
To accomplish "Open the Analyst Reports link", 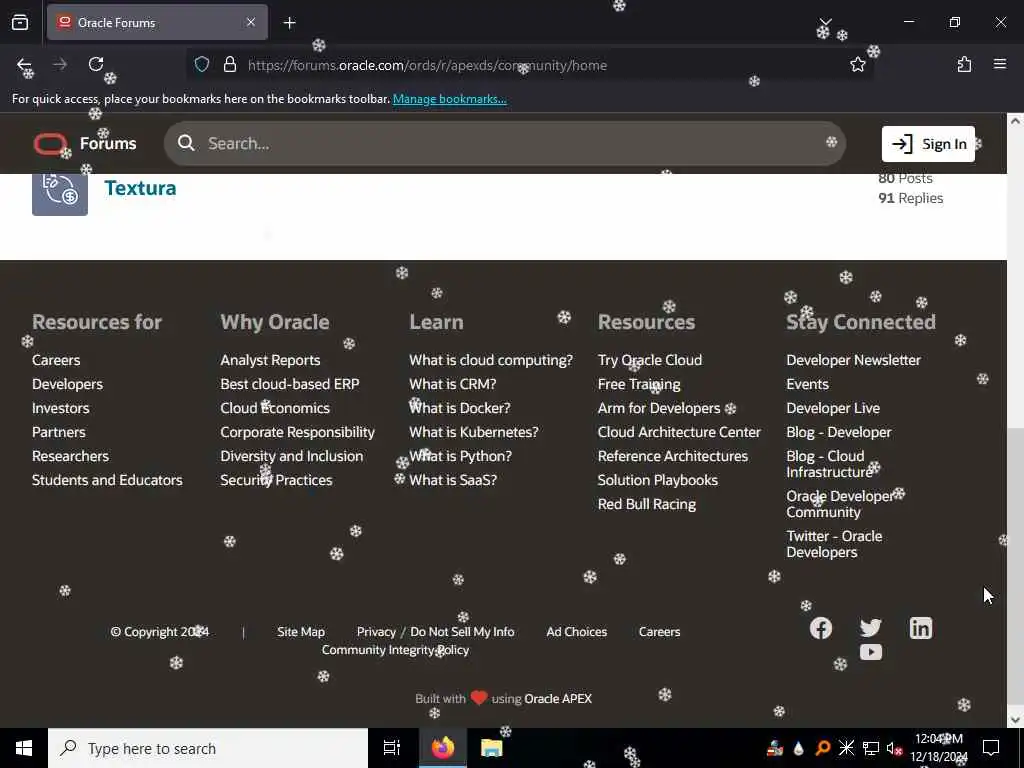I will click(270, 360).
